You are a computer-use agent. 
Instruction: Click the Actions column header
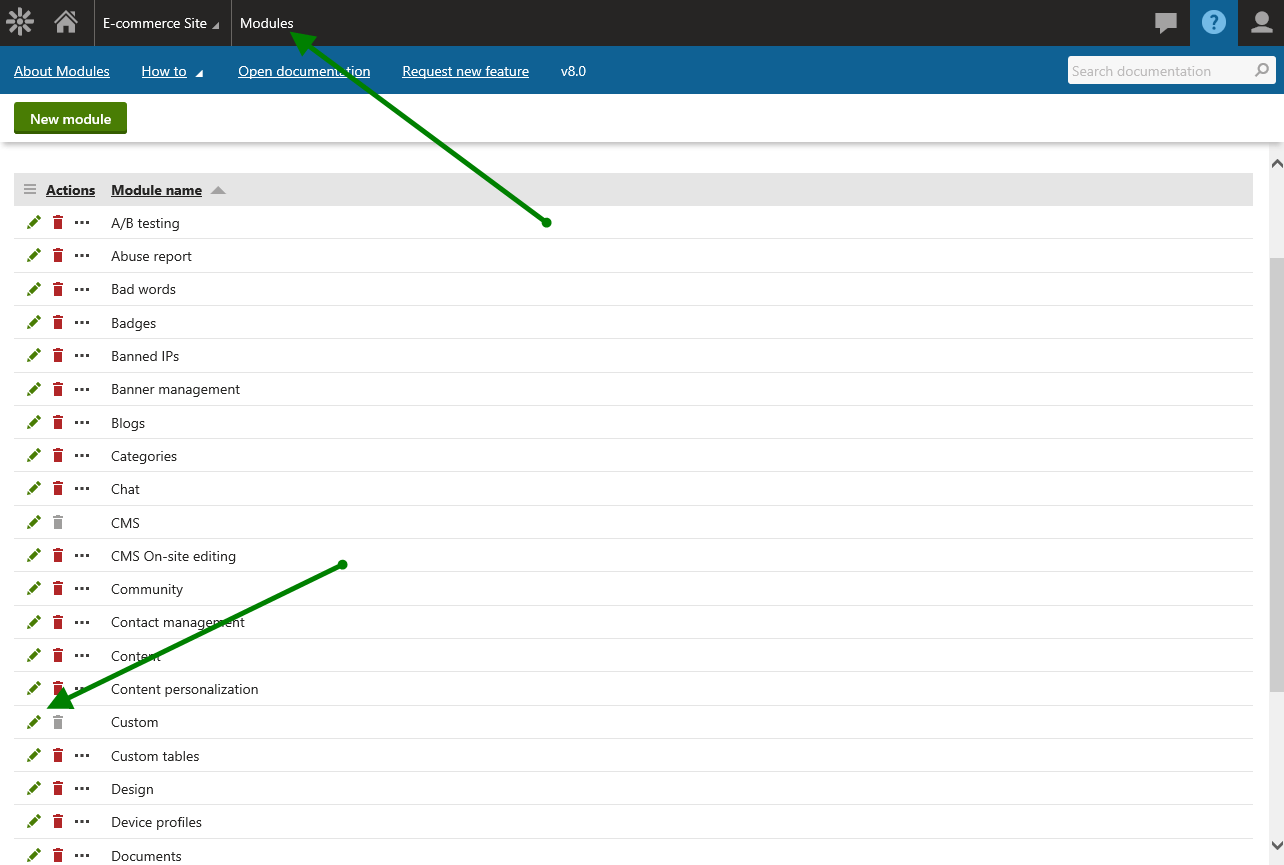[x=70, y=190]
